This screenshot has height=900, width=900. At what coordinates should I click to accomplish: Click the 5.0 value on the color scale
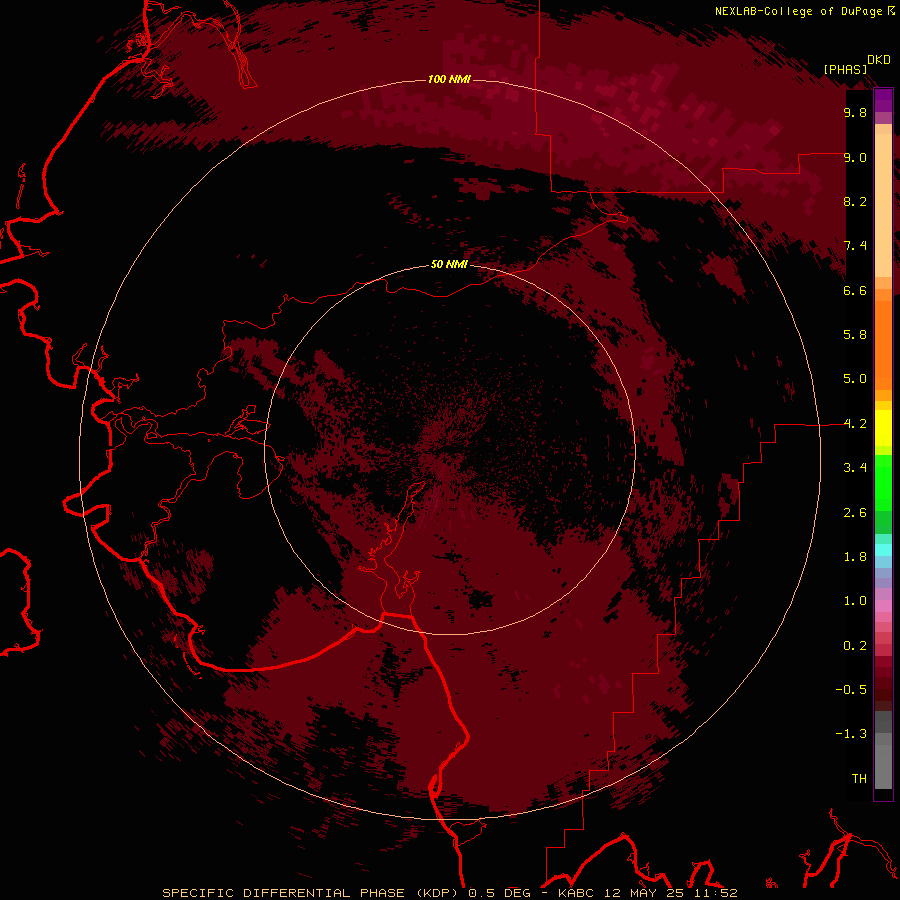(x=855, y=379)
